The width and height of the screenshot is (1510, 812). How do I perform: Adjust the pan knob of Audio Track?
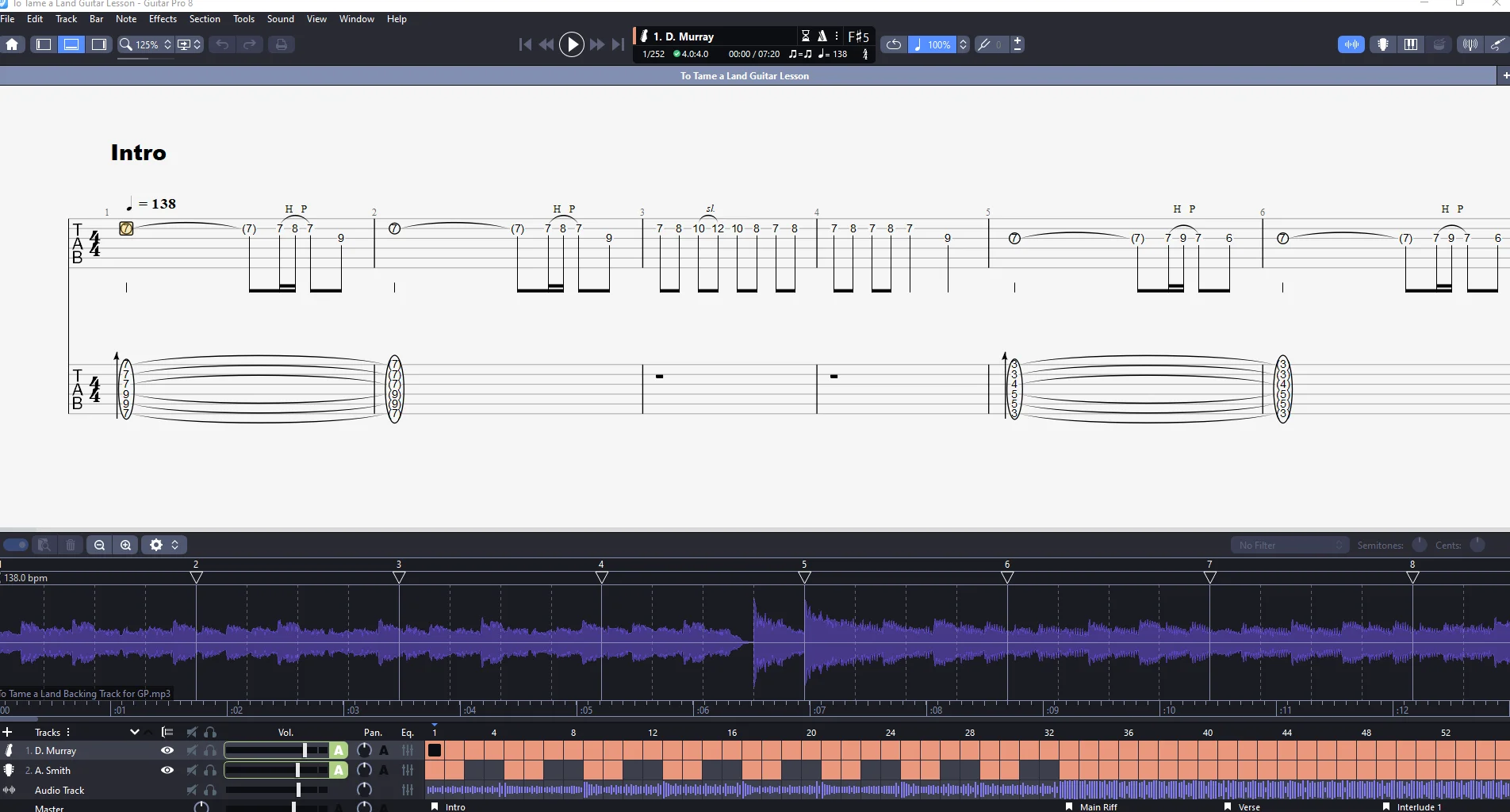(364, 790)
